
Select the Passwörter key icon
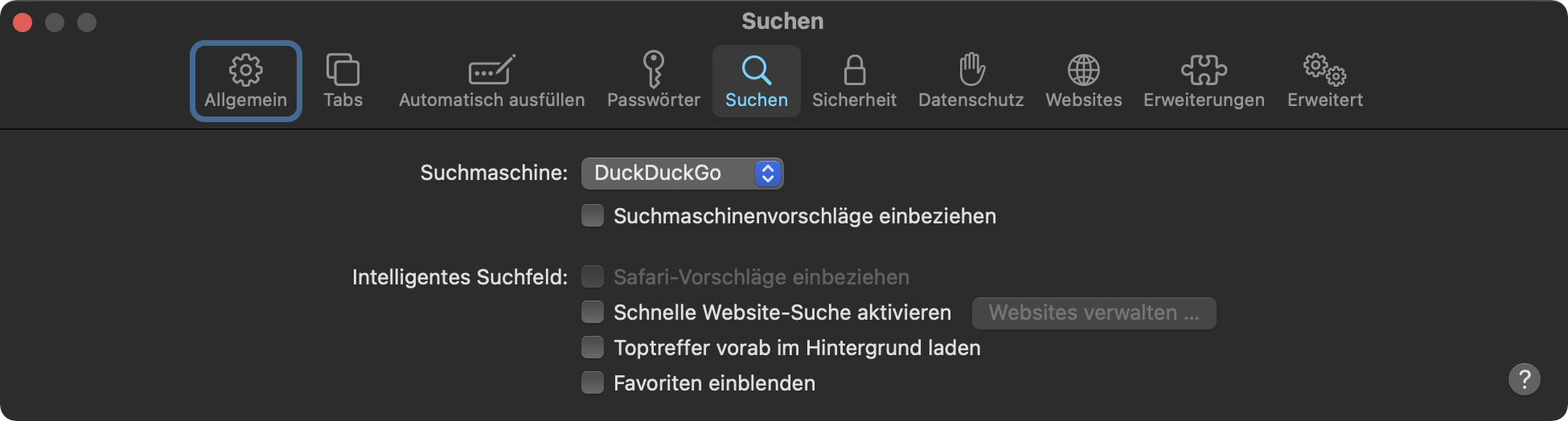point(653,71)
